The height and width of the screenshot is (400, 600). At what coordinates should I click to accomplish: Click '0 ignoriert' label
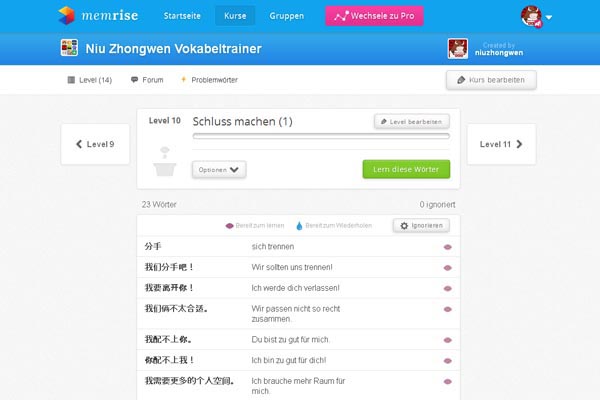click(x=437, y=204)
